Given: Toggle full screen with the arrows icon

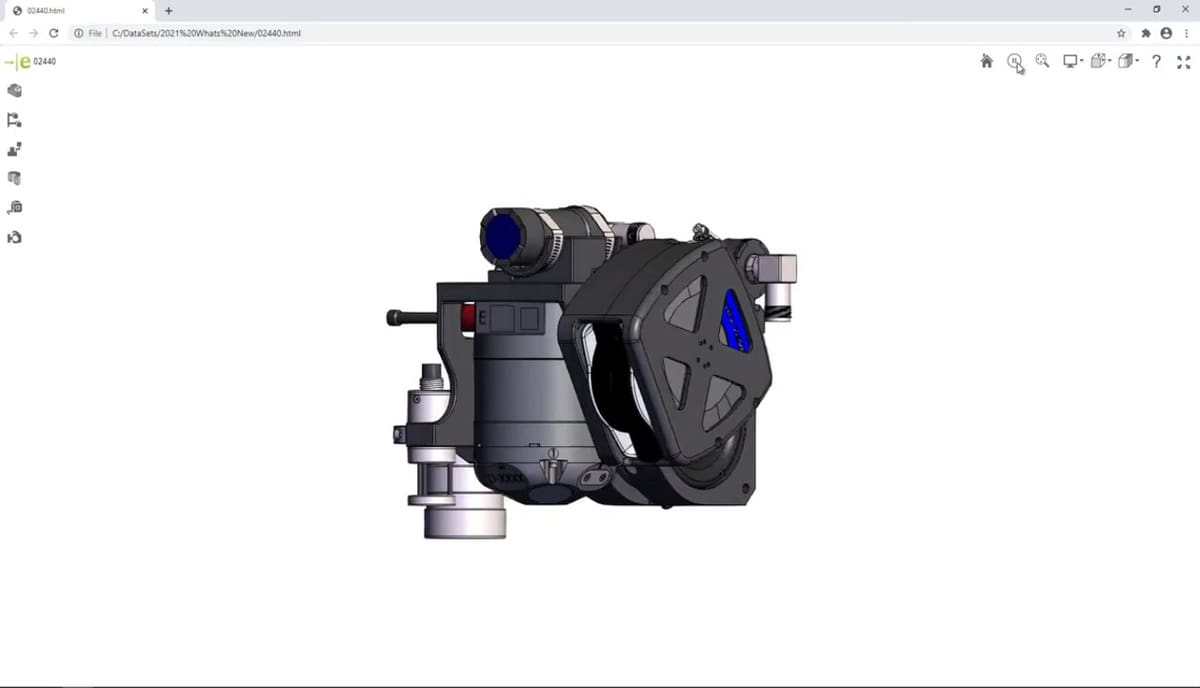Looking at the screenshot, I should 1184,62.
